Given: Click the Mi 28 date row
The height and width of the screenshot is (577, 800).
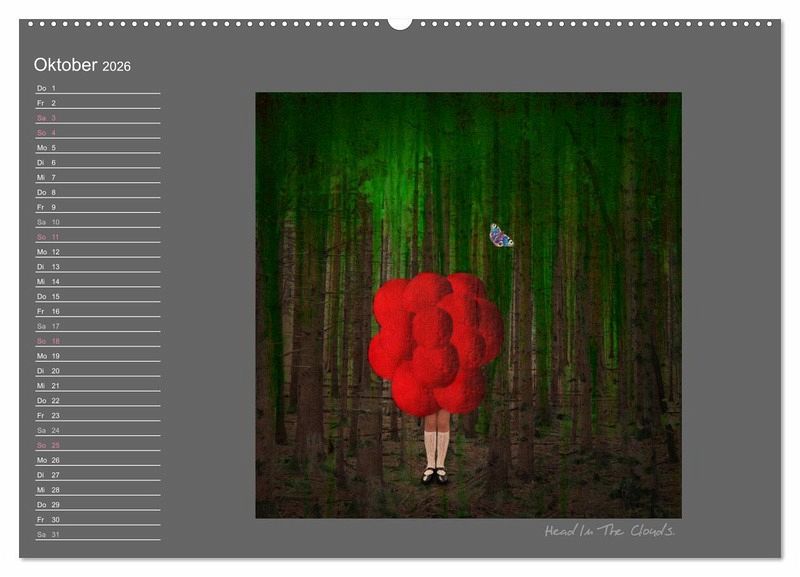Looking at the screenshot, I should (97, 490).
